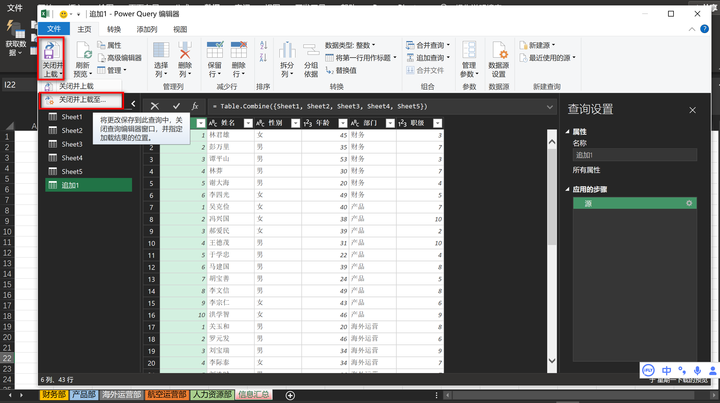Image resolution: width=720 pixels, height=403 pixels.
Task: Open Merge Queries (合并查询) dropdown
Action: coord(428,45)
